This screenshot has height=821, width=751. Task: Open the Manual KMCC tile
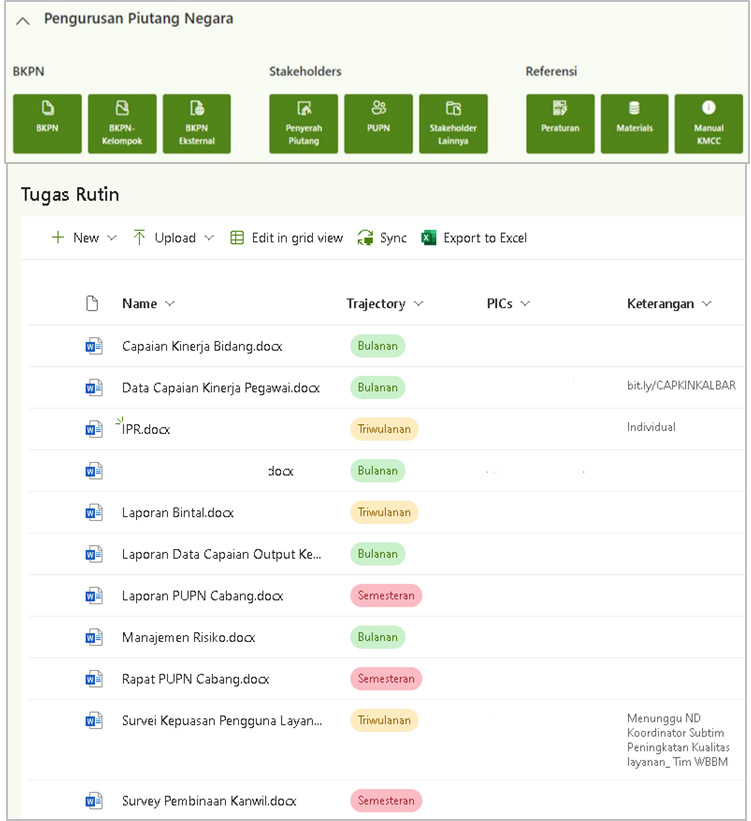[x=708, y=124]
